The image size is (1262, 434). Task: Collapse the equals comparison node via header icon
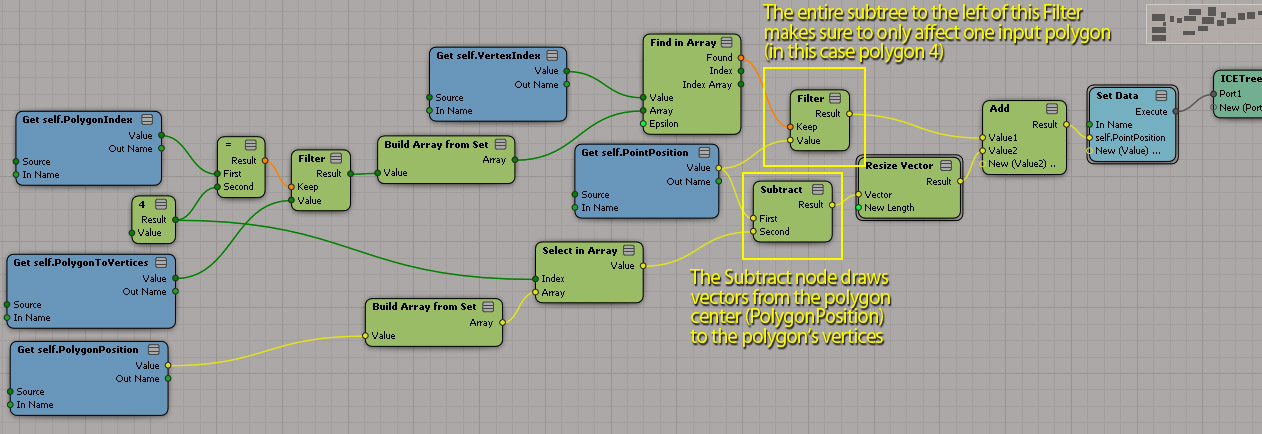[x=251, y=145]
